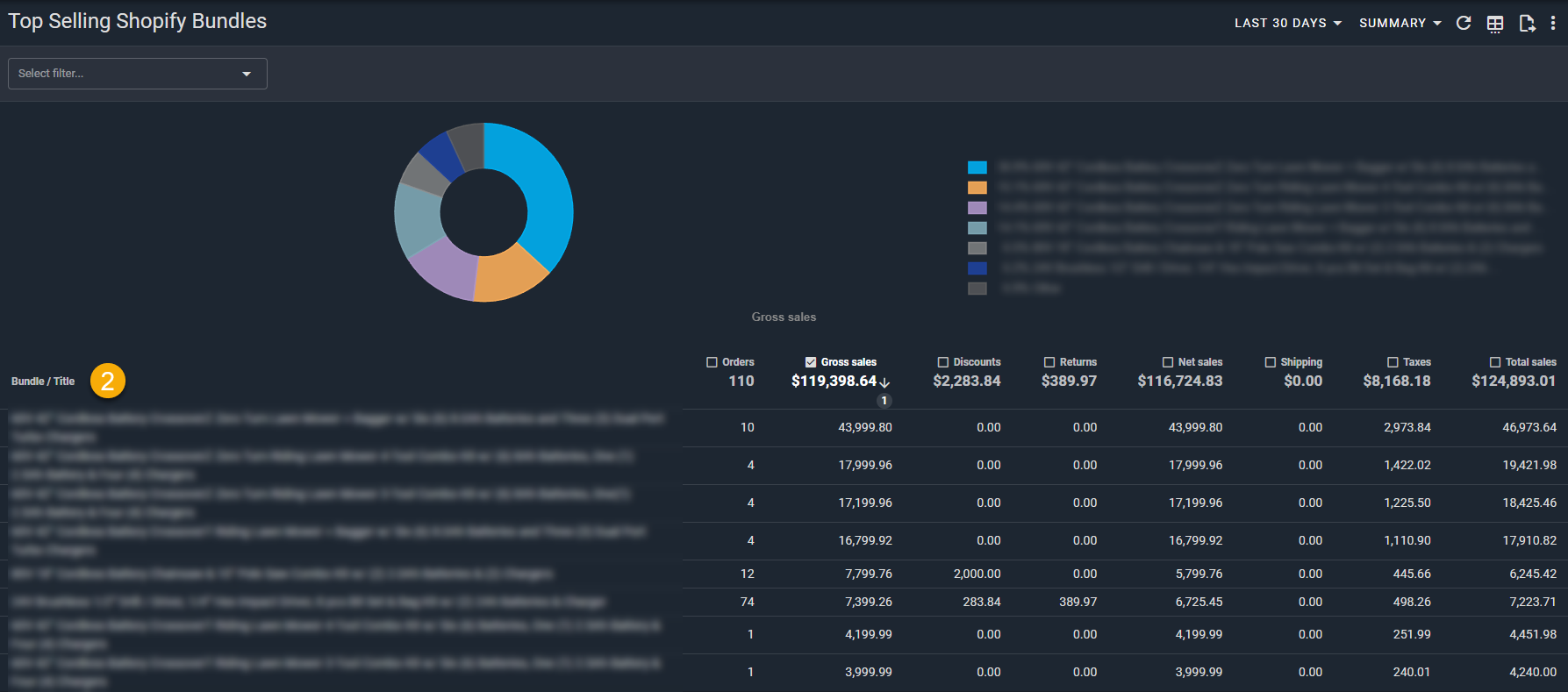
Task: Open the Last 30 Days date dropdown
Action: pos(1287,24)
